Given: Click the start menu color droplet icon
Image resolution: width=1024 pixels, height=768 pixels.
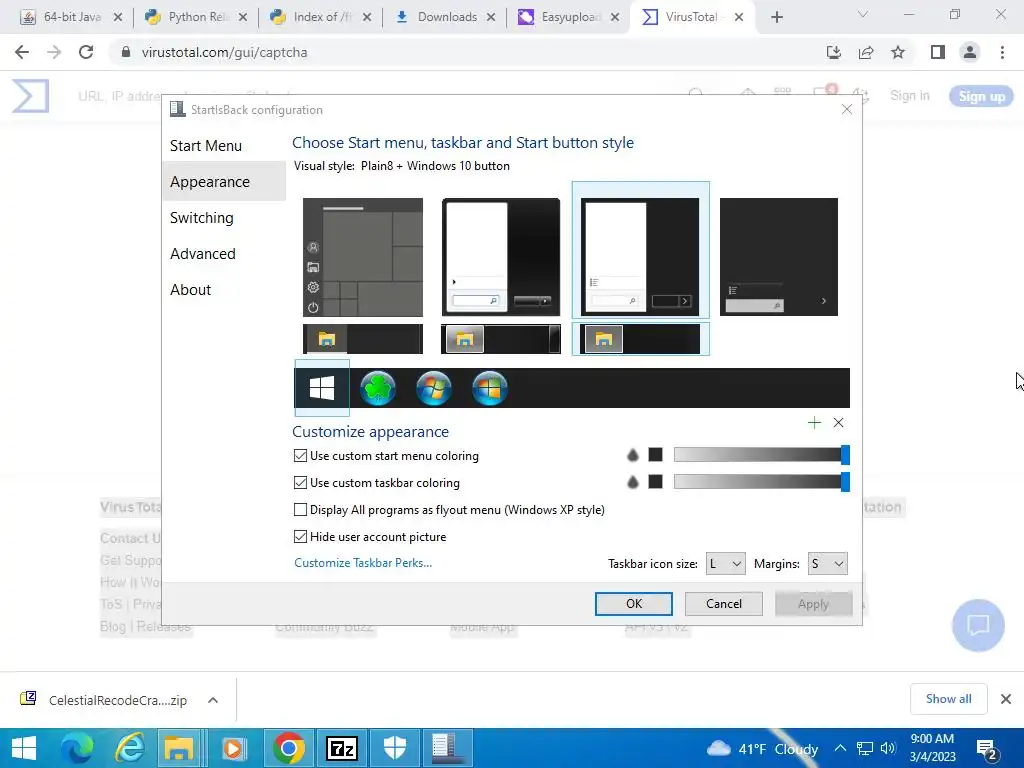Looking at the screenshot, I should pyautogui.click(x=632, y=455).
